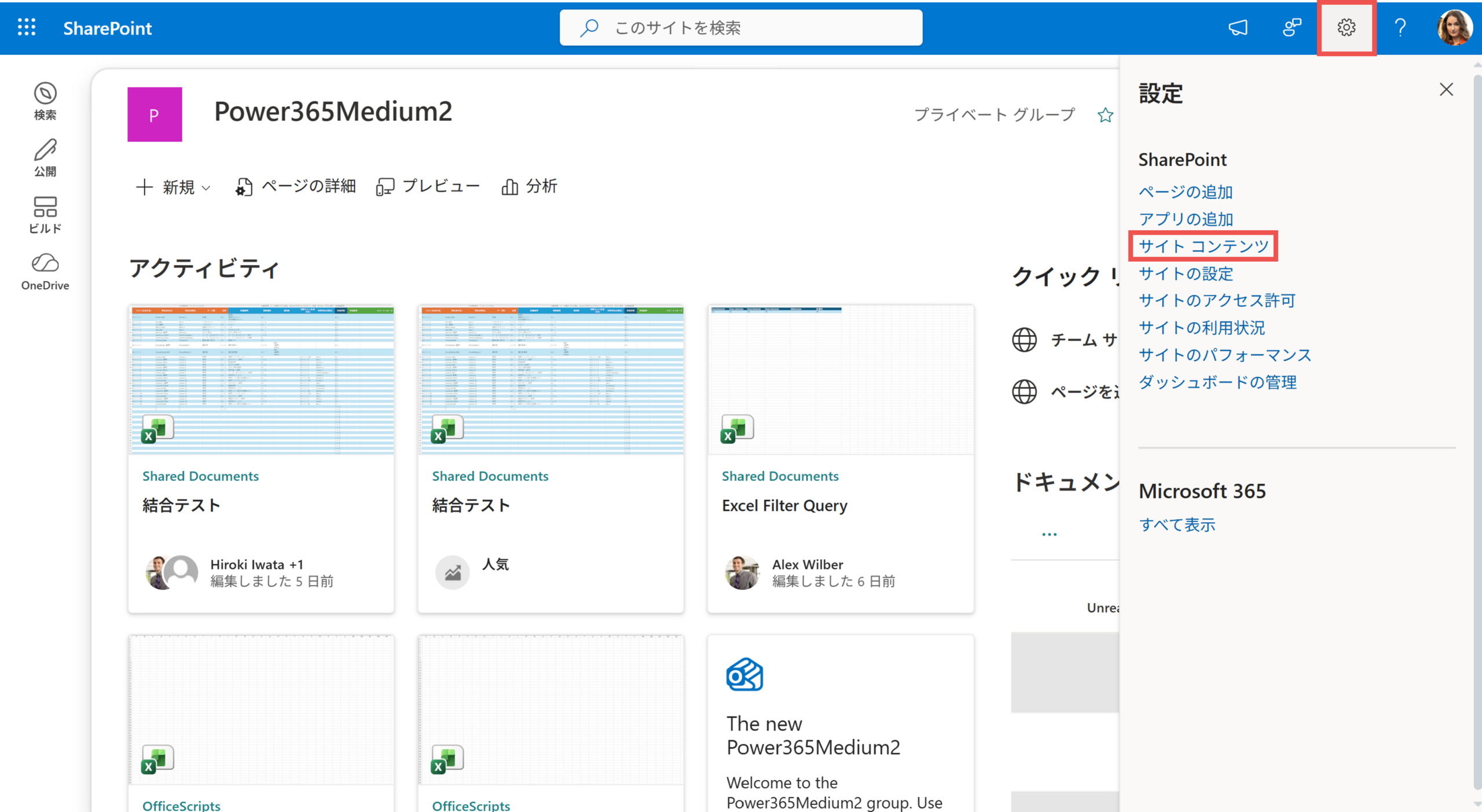The height and width of the screenshot is (812, 1482).
Task: Click Shared Documents link on Excel Filter Query card
Action: pyautogui.click(x=780, y=476)
